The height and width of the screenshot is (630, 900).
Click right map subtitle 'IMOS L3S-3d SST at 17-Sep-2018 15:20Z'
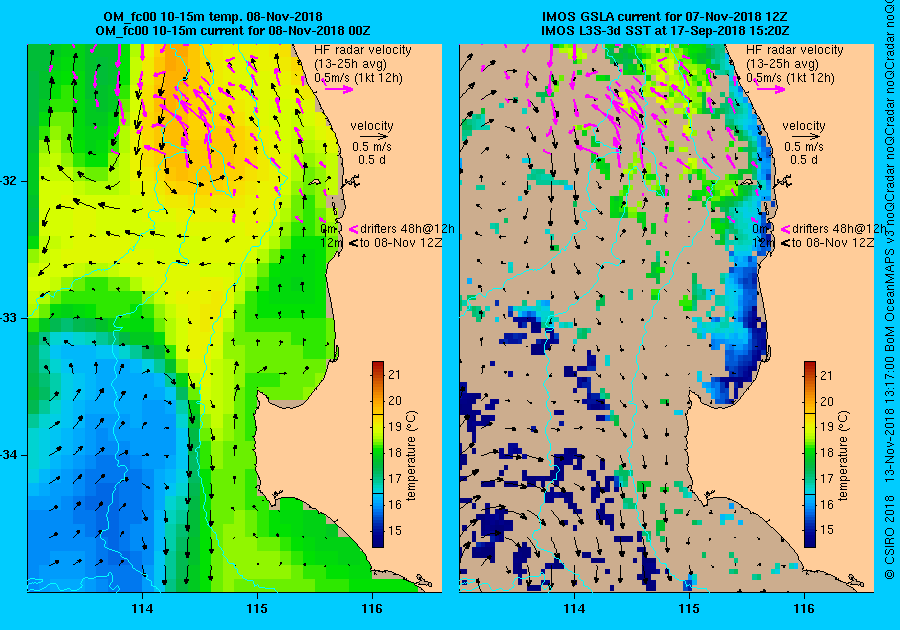click(x=665, y=30)
